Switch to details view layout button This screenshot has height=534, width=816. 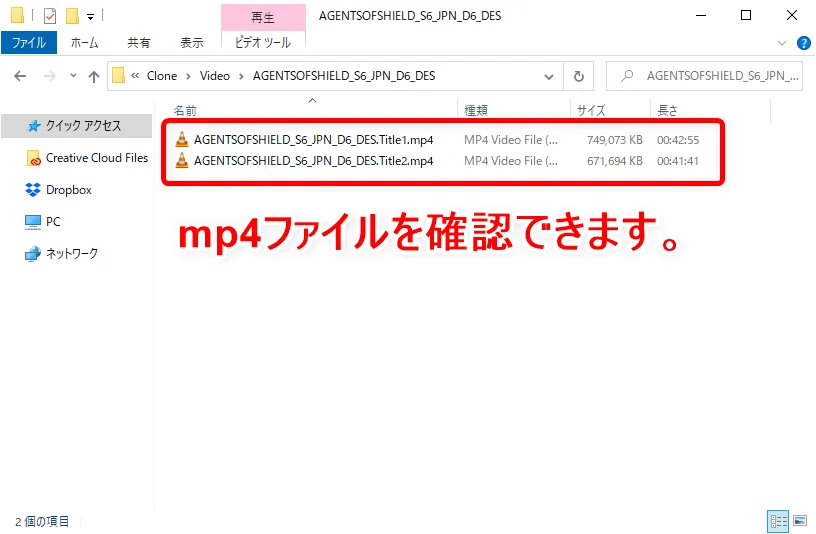(x=778, y=521)
